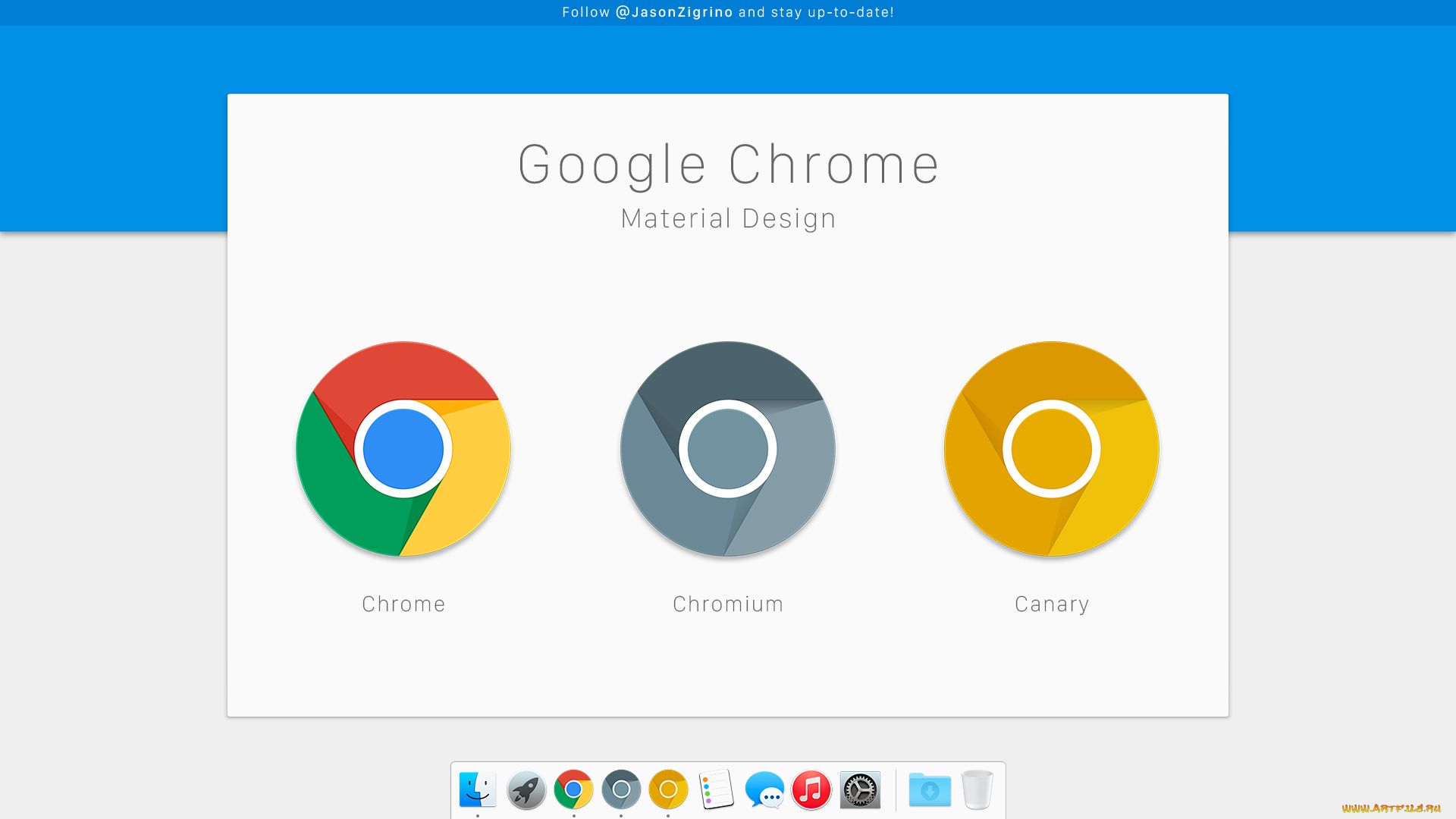This screenshot has height=819, width=1456.
Task: Open Reminders from the dock
Action: click(716, 789)
